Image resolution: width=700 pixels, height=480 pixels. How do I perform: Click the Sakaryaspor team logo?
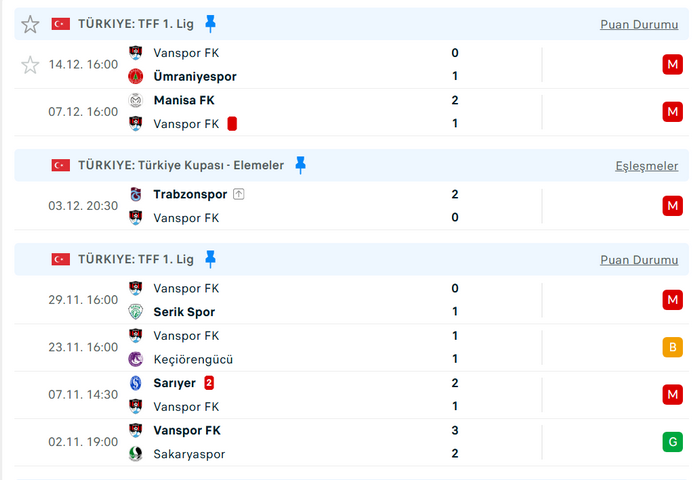[x=136, y=454]
